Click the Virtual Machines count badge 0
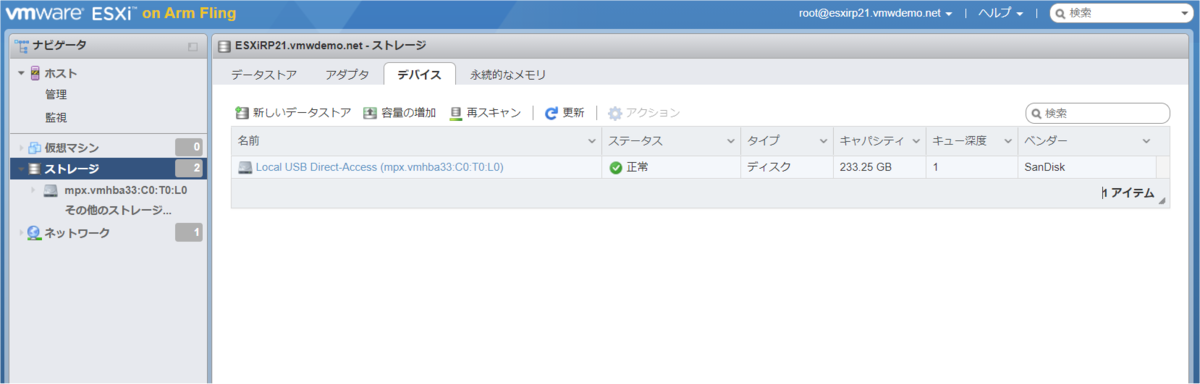 (189, 148)
